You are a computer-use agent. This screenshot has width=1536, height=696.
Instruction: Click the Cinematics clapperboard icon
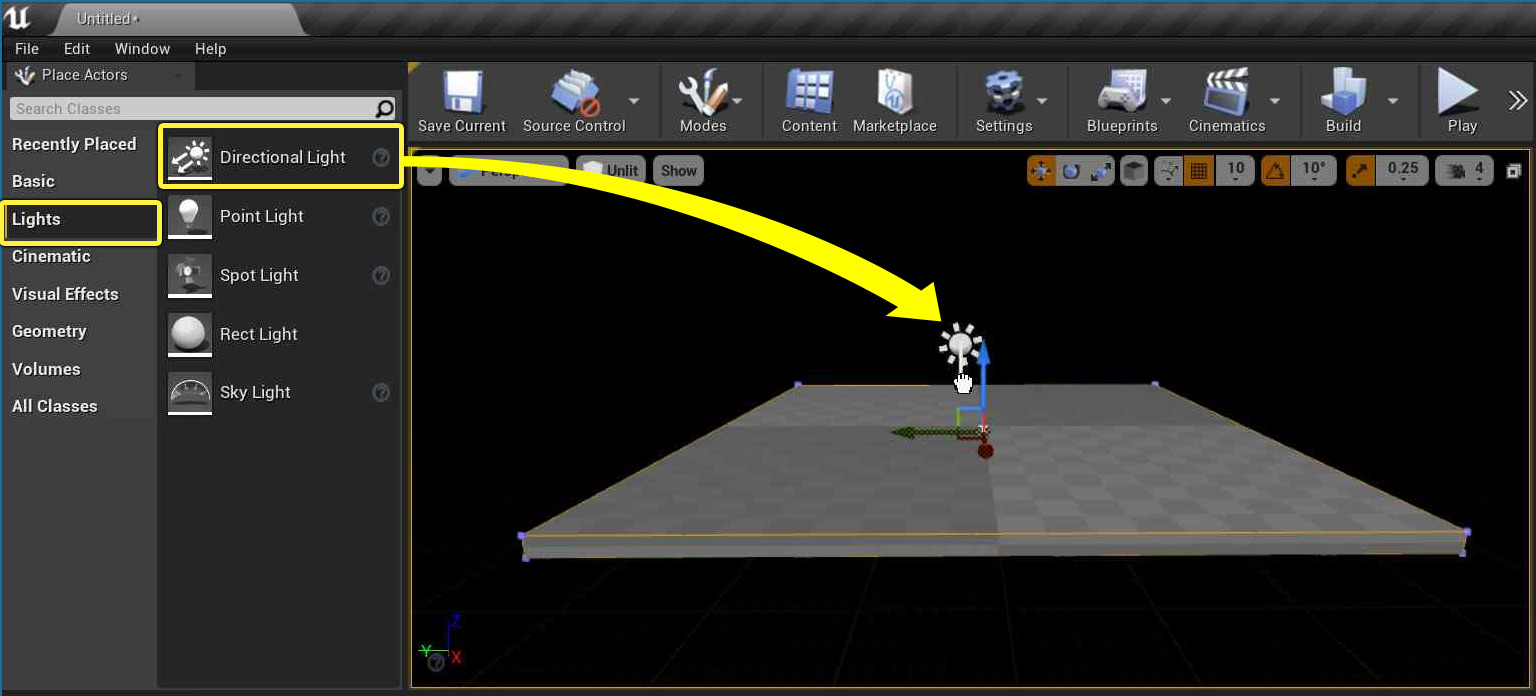(x=1226, y=93)
